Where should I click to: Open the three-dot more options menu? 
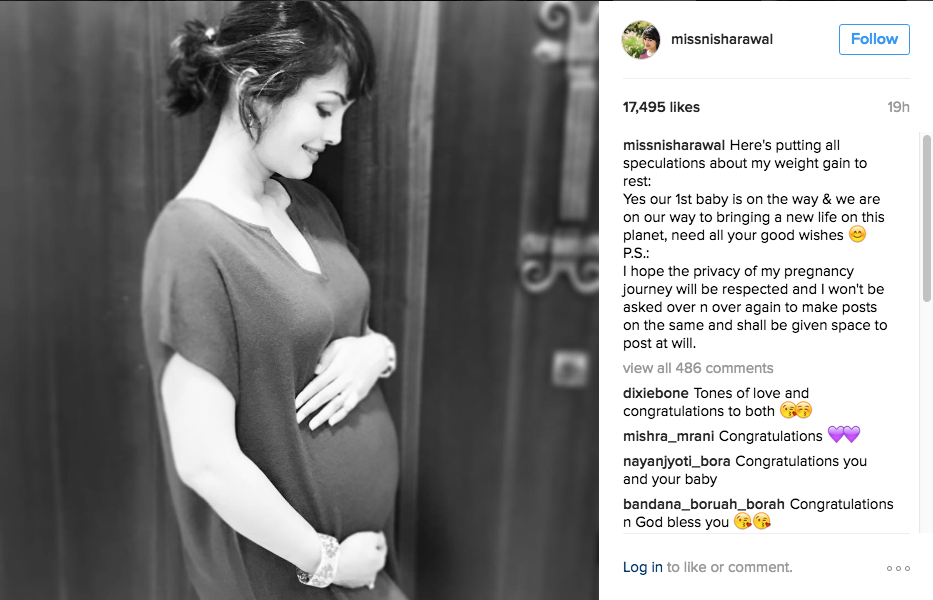click(x=898, y=568)
